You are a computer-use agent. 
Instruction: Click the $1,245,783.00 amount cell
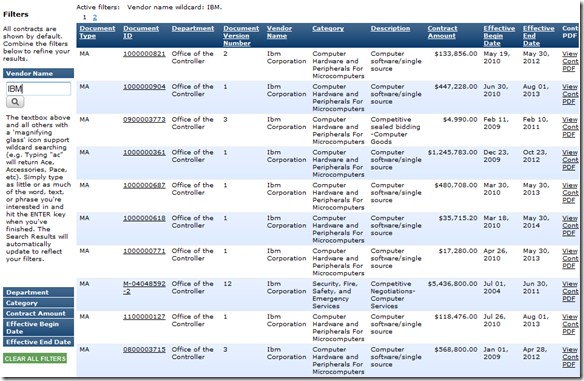tap(452, 152)
